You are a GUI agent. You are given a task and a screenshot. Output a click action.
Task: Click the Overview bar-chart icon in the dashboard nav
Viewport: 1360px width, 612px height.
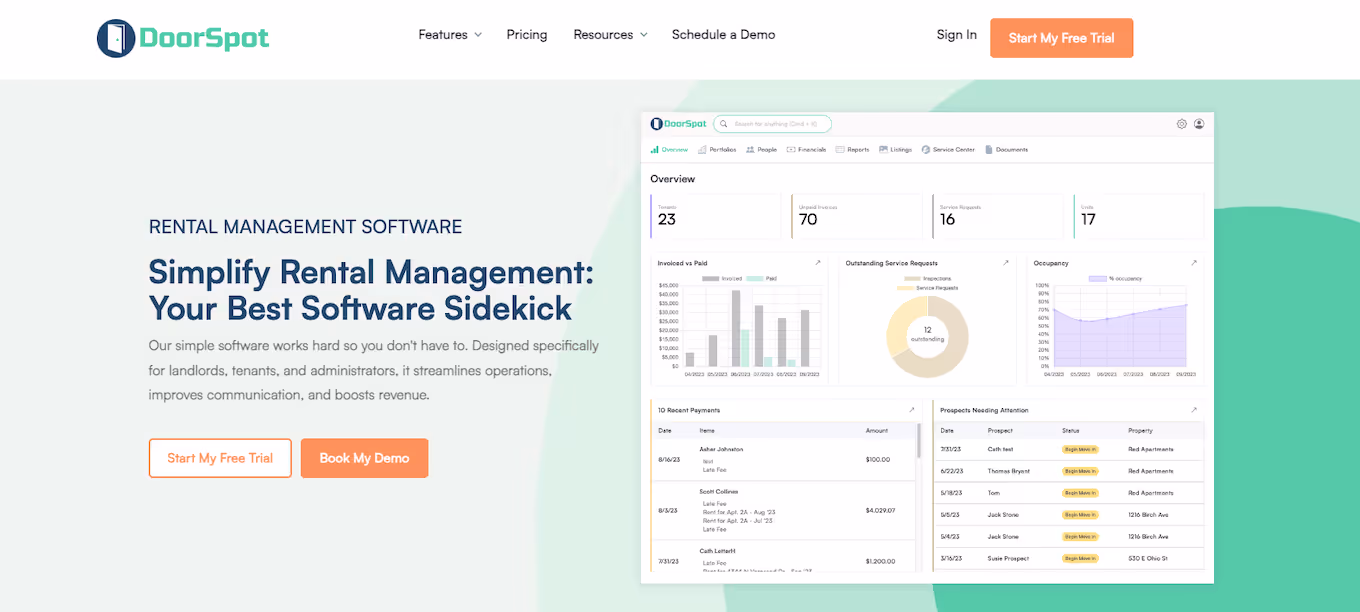654,149
